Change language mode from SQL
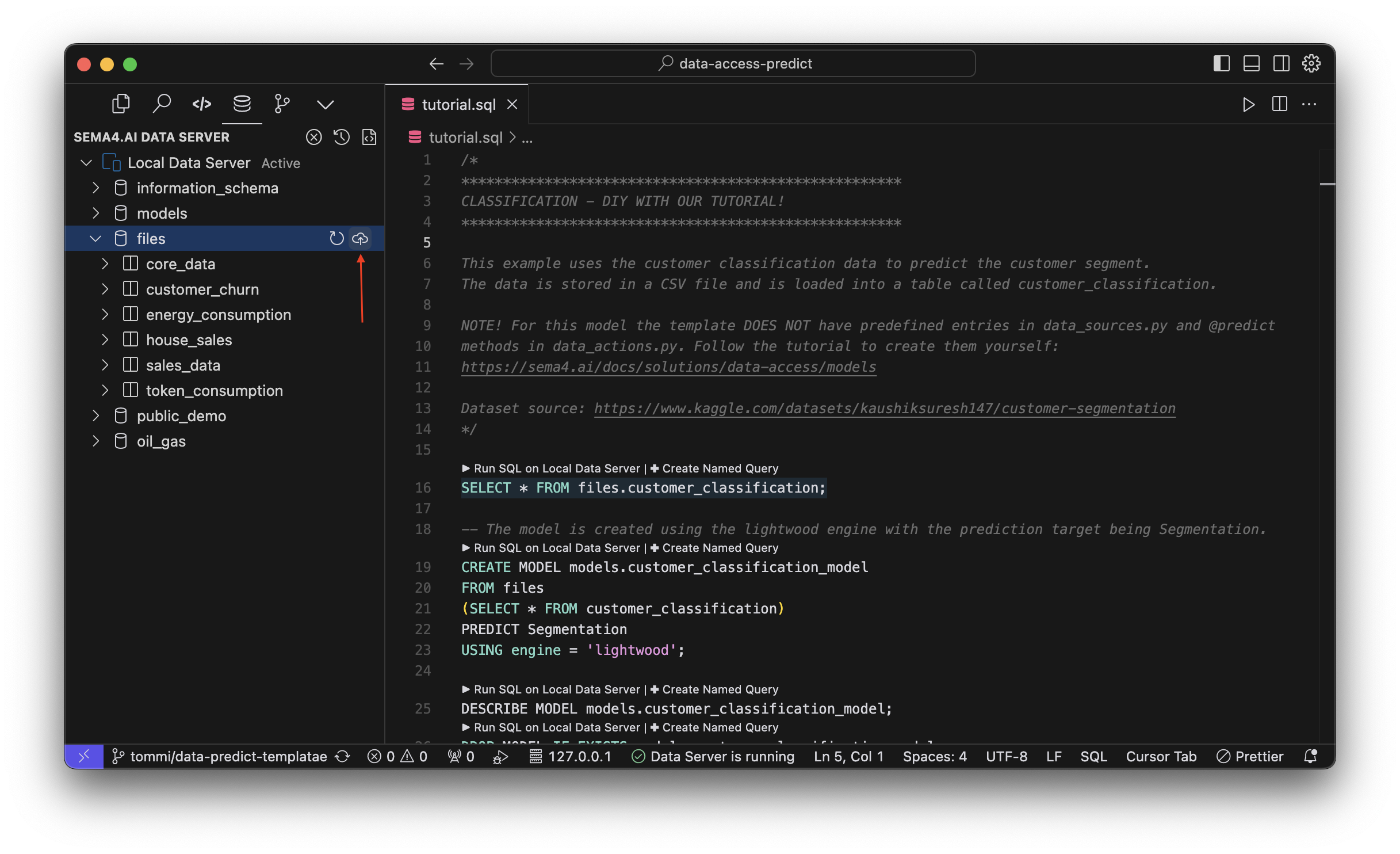Screen dimensions: 1400x854 click(1093, 756)
